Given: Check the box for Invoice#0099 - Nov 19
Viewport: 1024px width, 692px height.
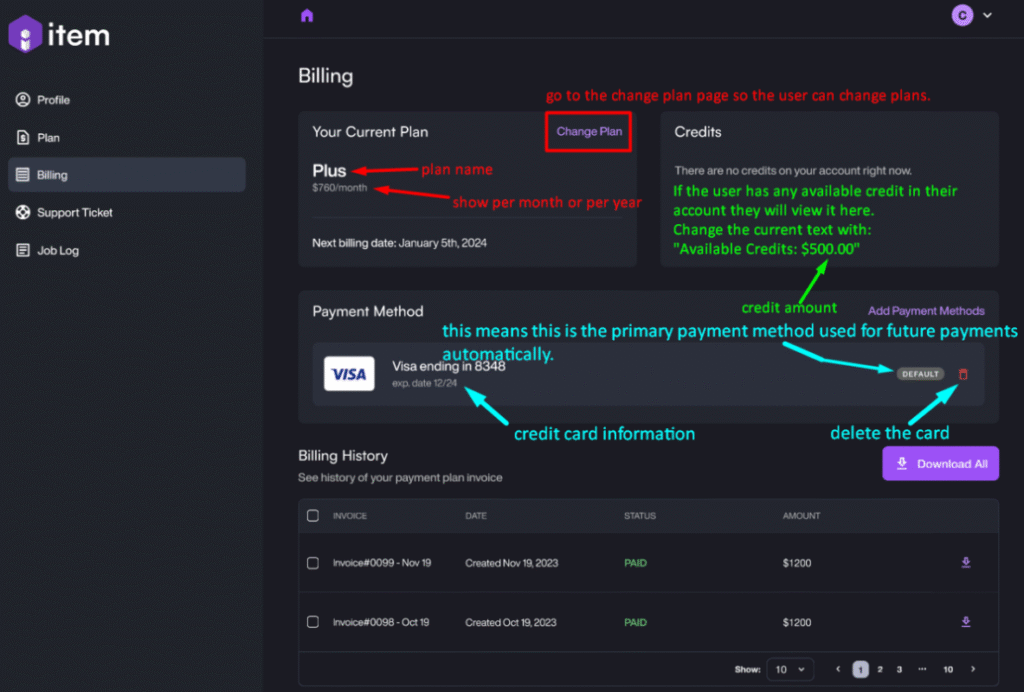Looking at the screenshot, I should point(313,563).
